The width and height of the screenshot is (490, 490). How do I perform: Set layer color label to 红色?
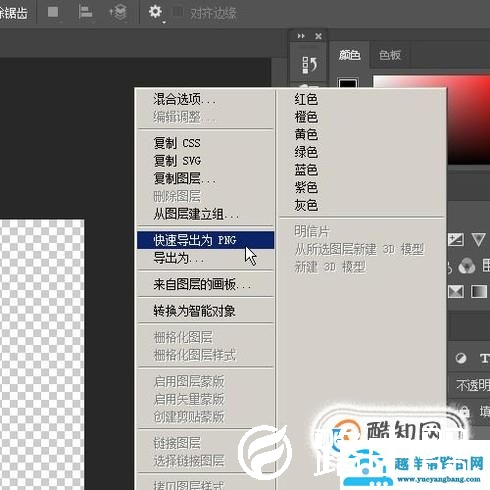coord(362,99)
